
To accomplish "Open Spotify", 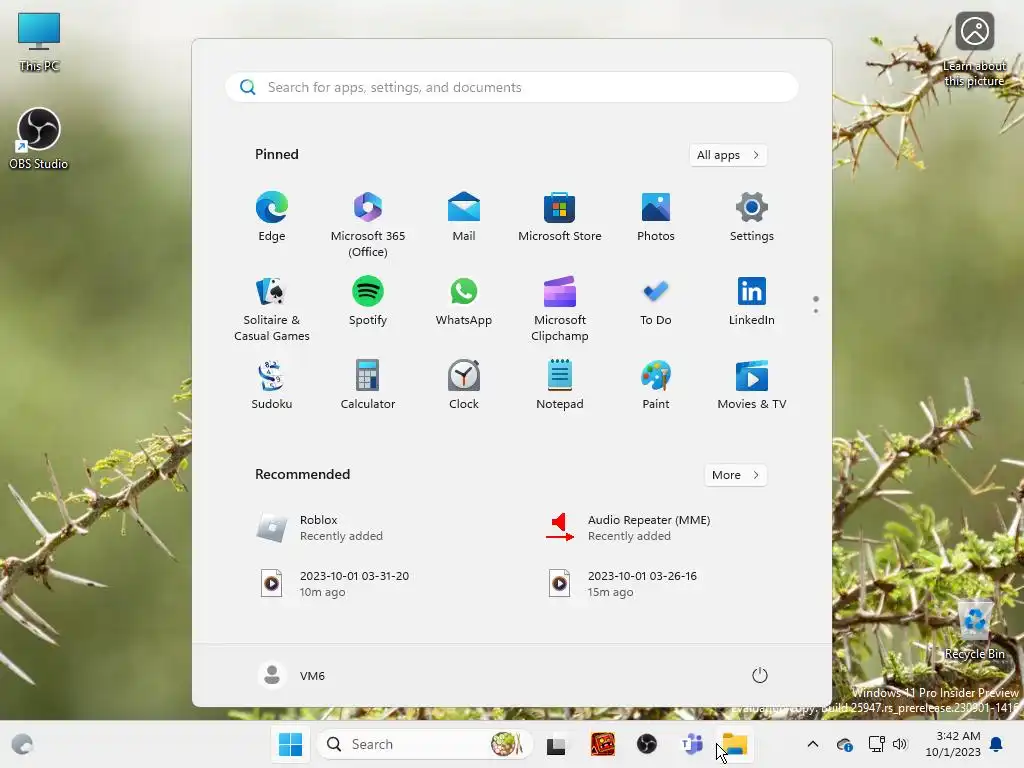I will click(368, 302).
